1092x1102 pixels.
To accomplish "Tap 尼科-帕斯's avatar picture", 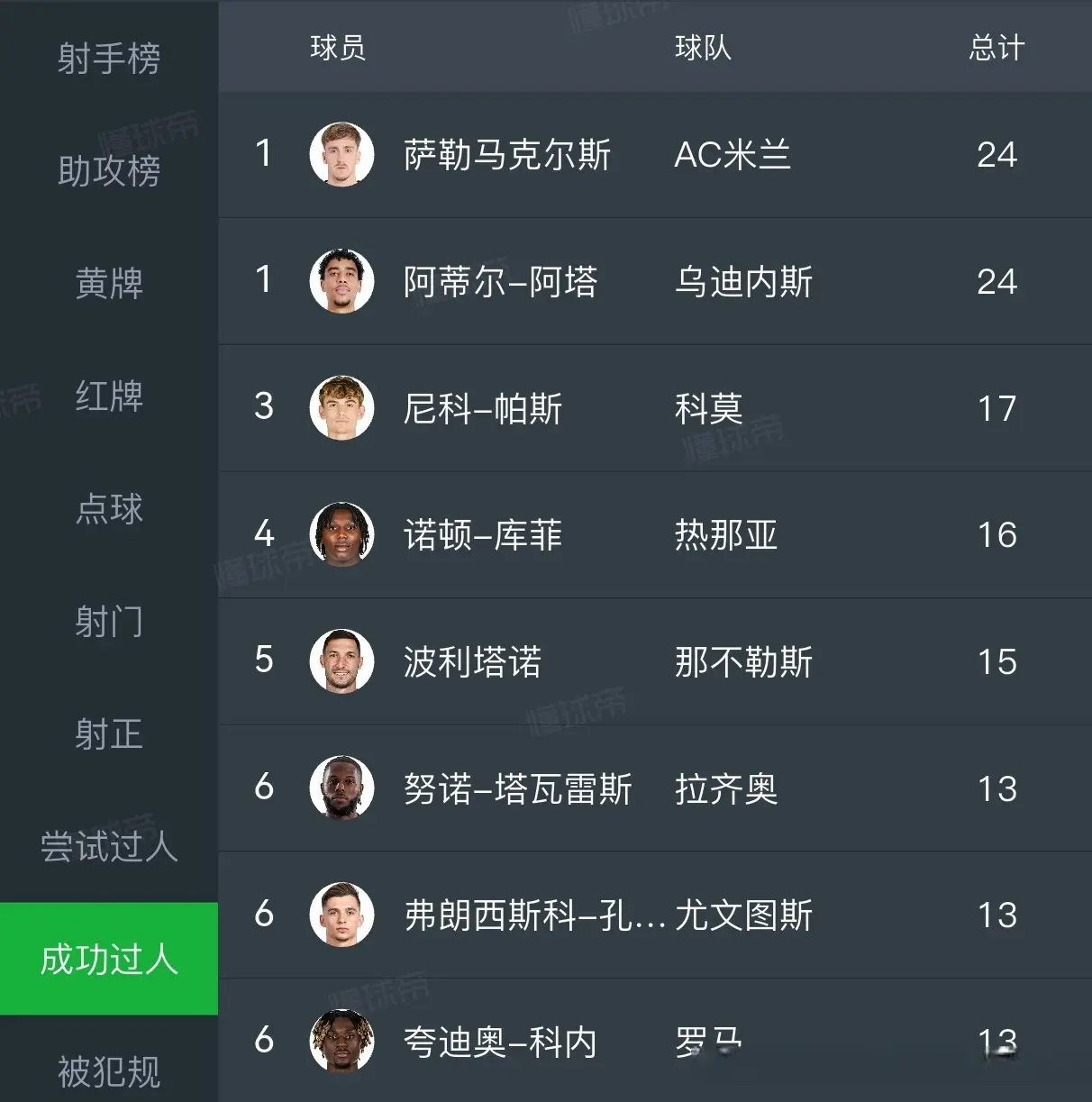I will 341,408.
